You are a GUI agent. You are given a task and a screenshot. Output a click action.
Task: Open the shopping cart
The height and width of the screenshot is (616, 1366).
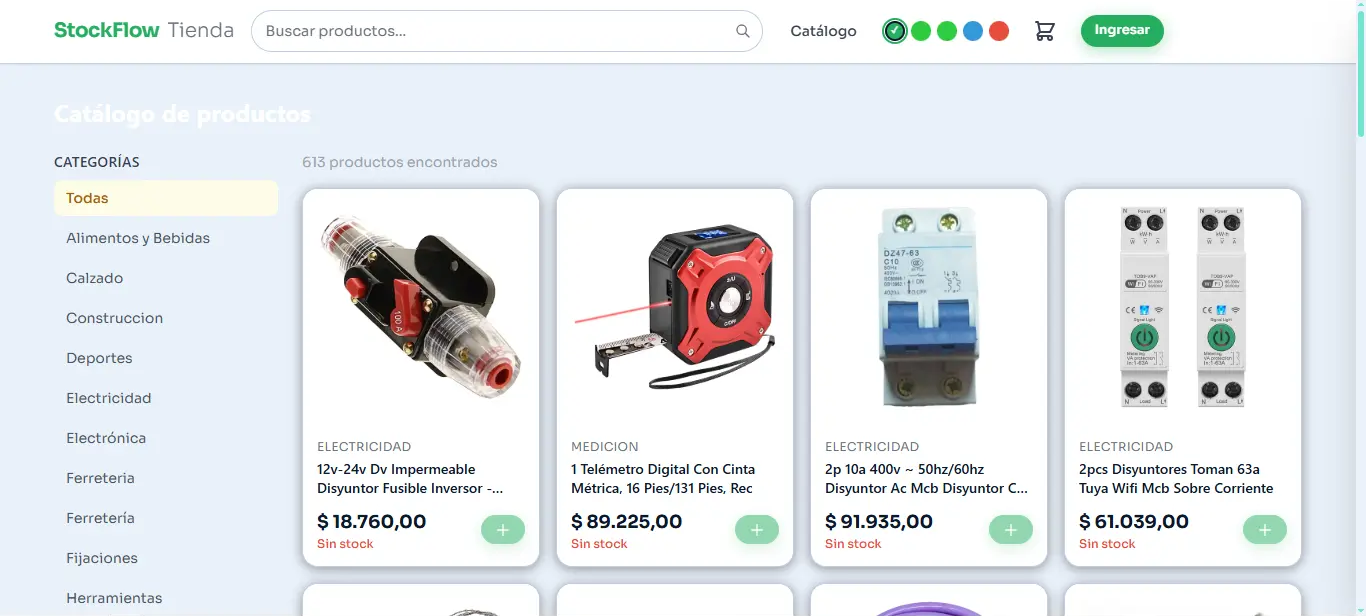point(1045,31)
